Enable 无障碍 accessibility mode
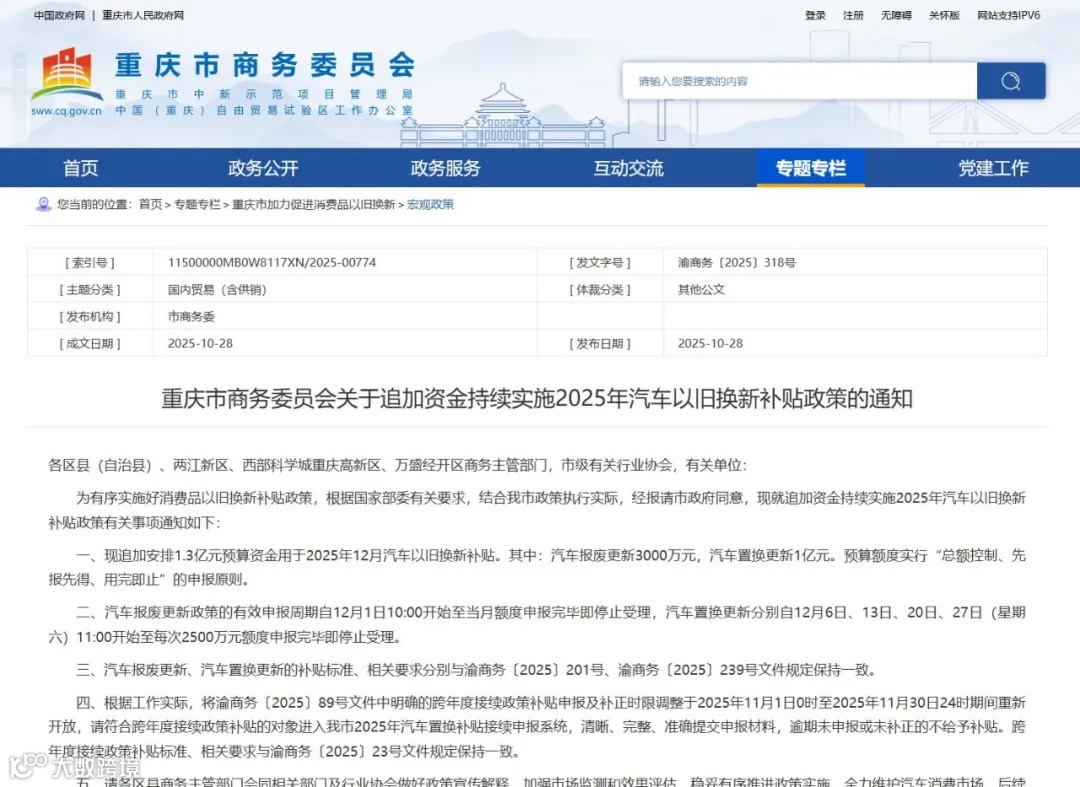 pyautogui.click(x=895, y=15)
